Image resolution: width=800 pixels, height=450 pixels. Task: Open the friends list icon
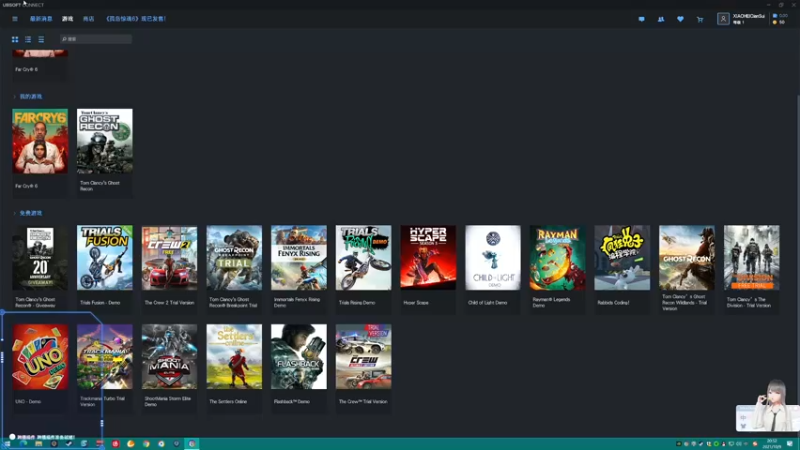coord(661,19)
